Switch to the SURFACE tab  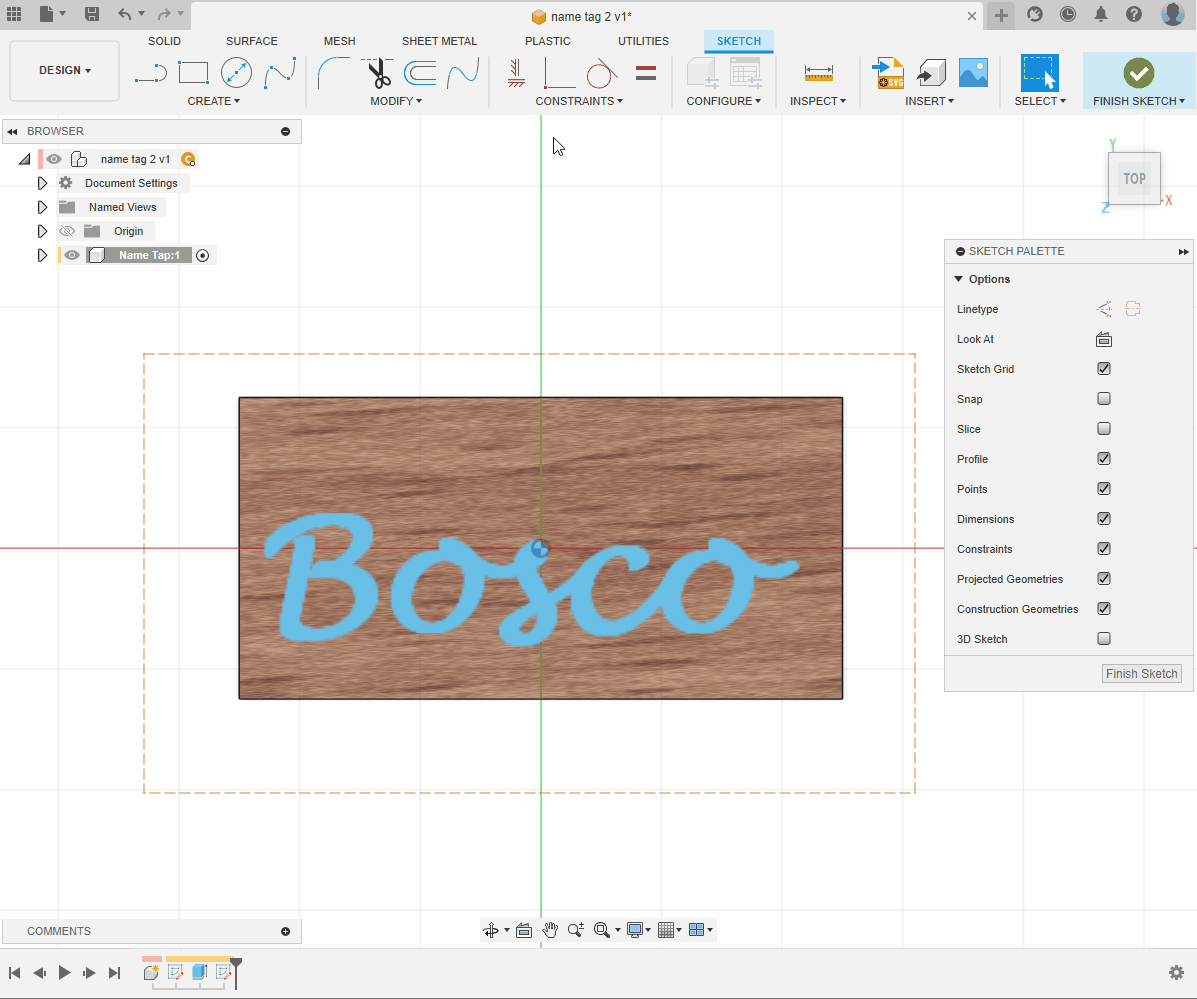tap(252, 41)
